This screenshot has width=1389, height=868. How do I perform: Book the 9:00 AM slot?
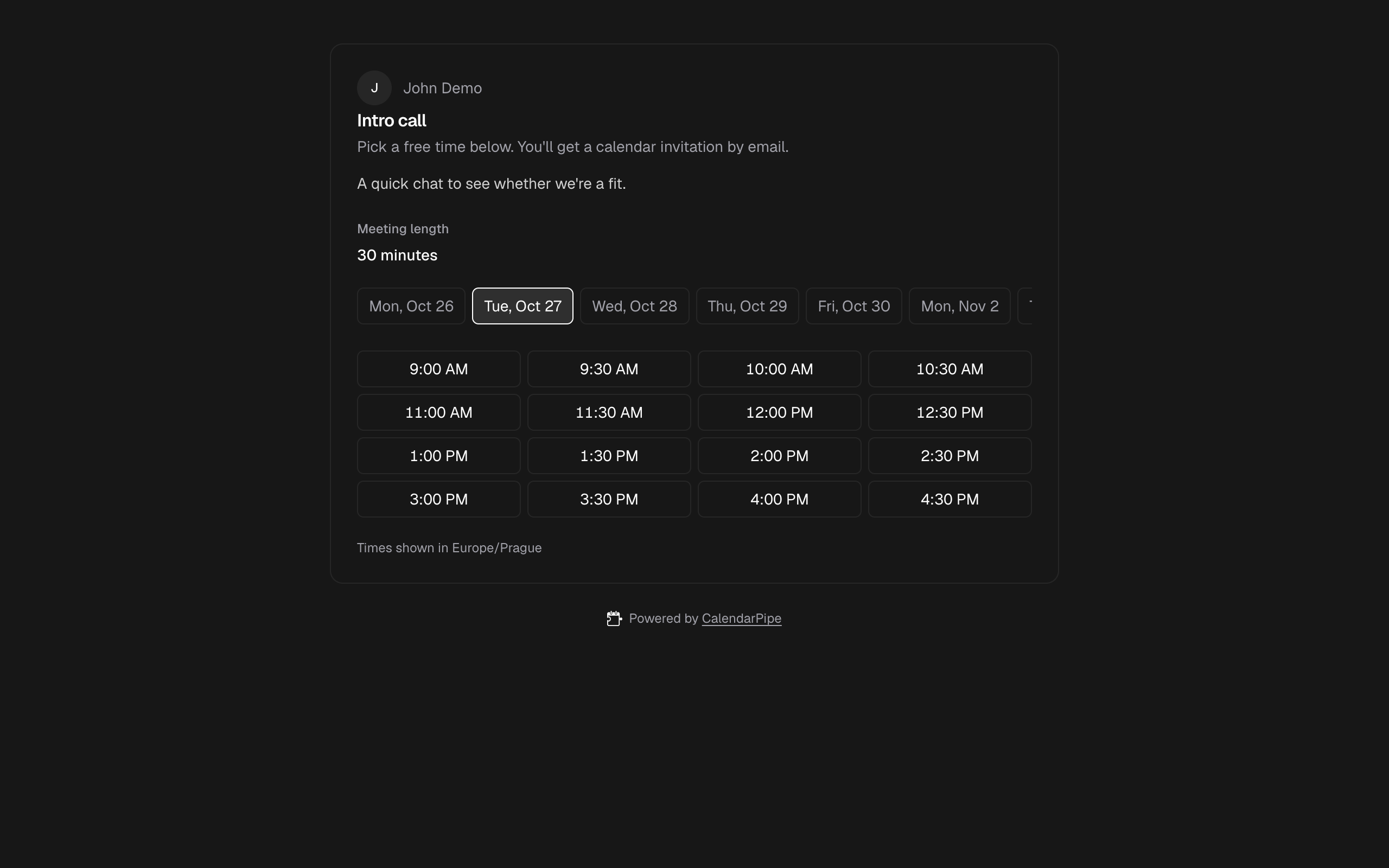tap(438, 369)
